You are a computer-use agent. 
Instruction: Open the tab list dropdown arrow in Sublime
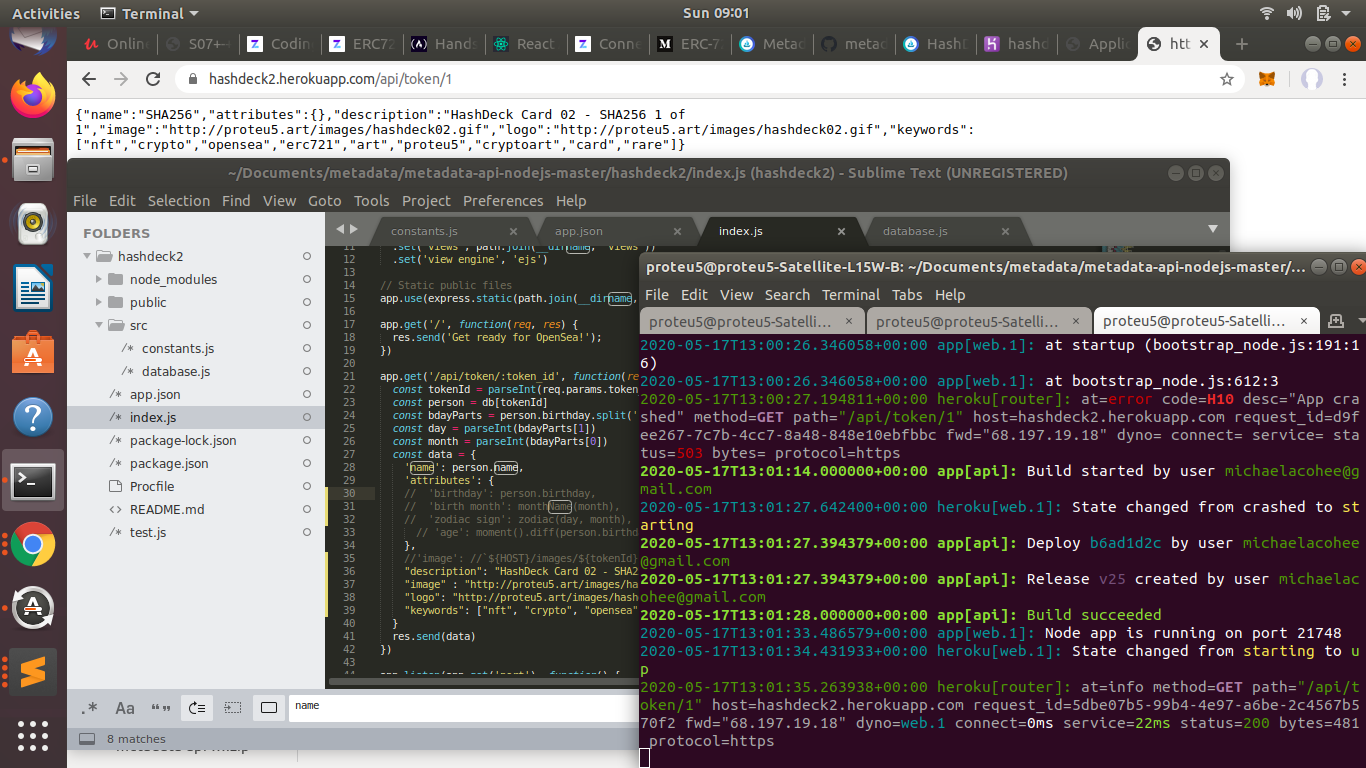coord(1212,229)
